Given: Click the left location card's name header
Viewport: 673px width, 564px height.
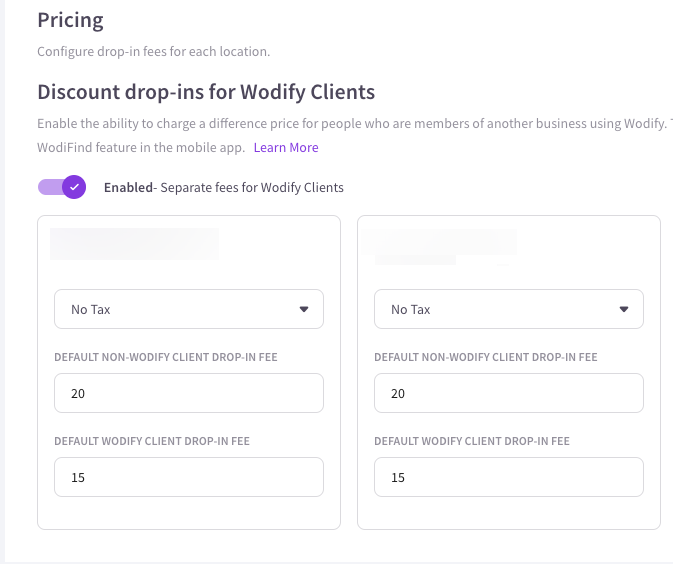Looking at the screenshot, I should [134, 245].
